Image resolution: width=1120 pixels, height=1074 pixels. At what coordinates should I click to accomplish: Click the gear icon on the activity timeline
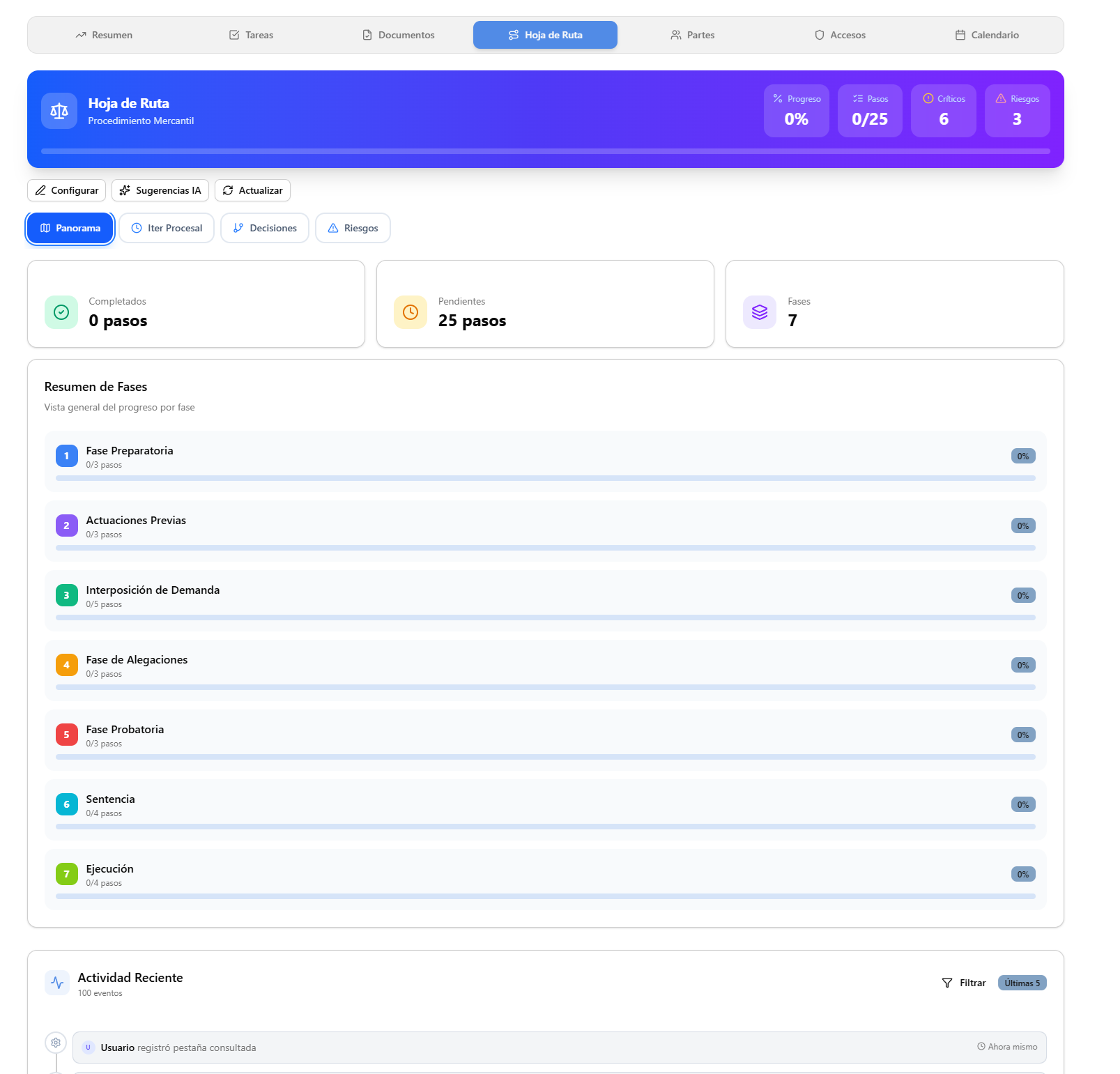coord(56,1043)
